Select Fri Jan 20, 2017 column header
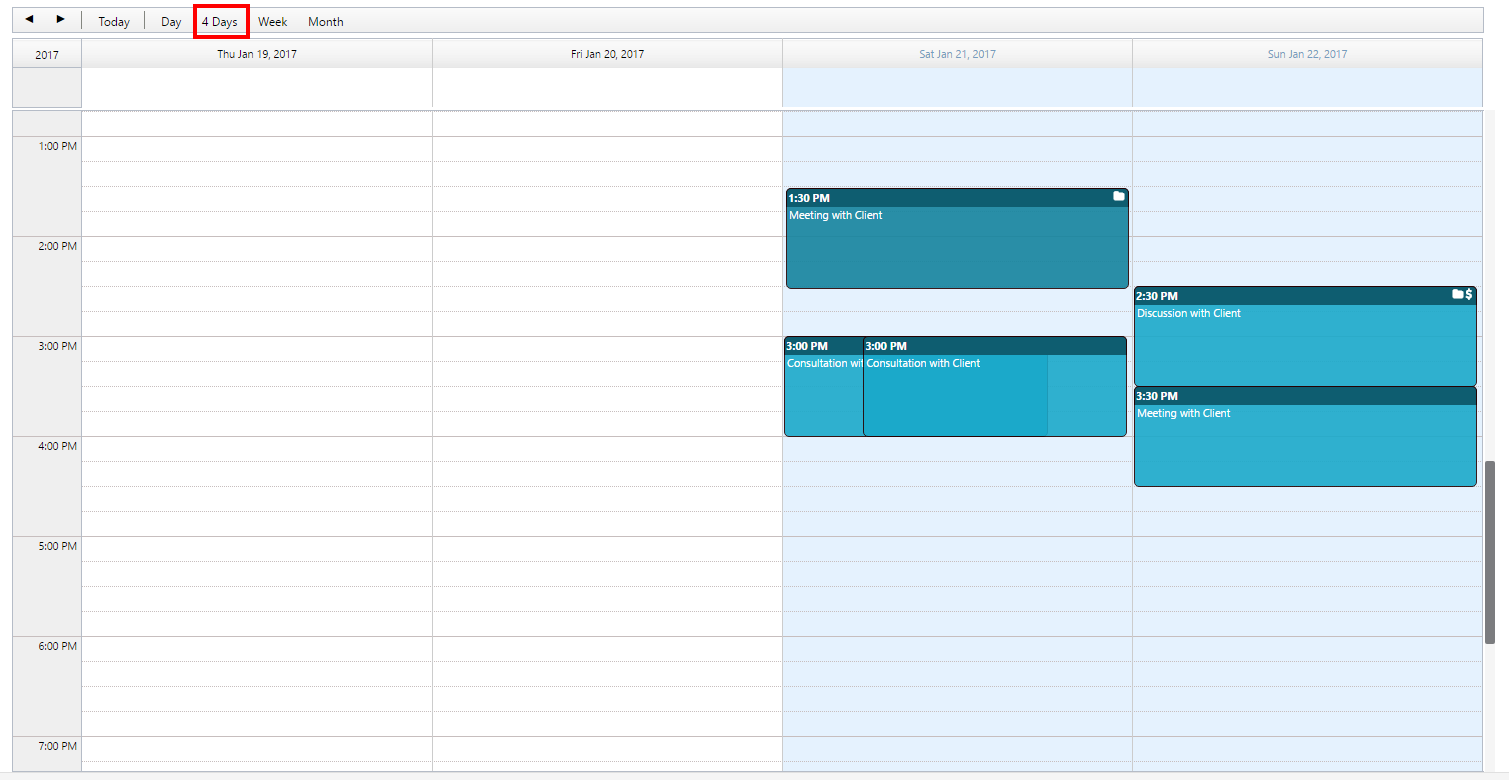1509x780 pixels. point(607,54)
